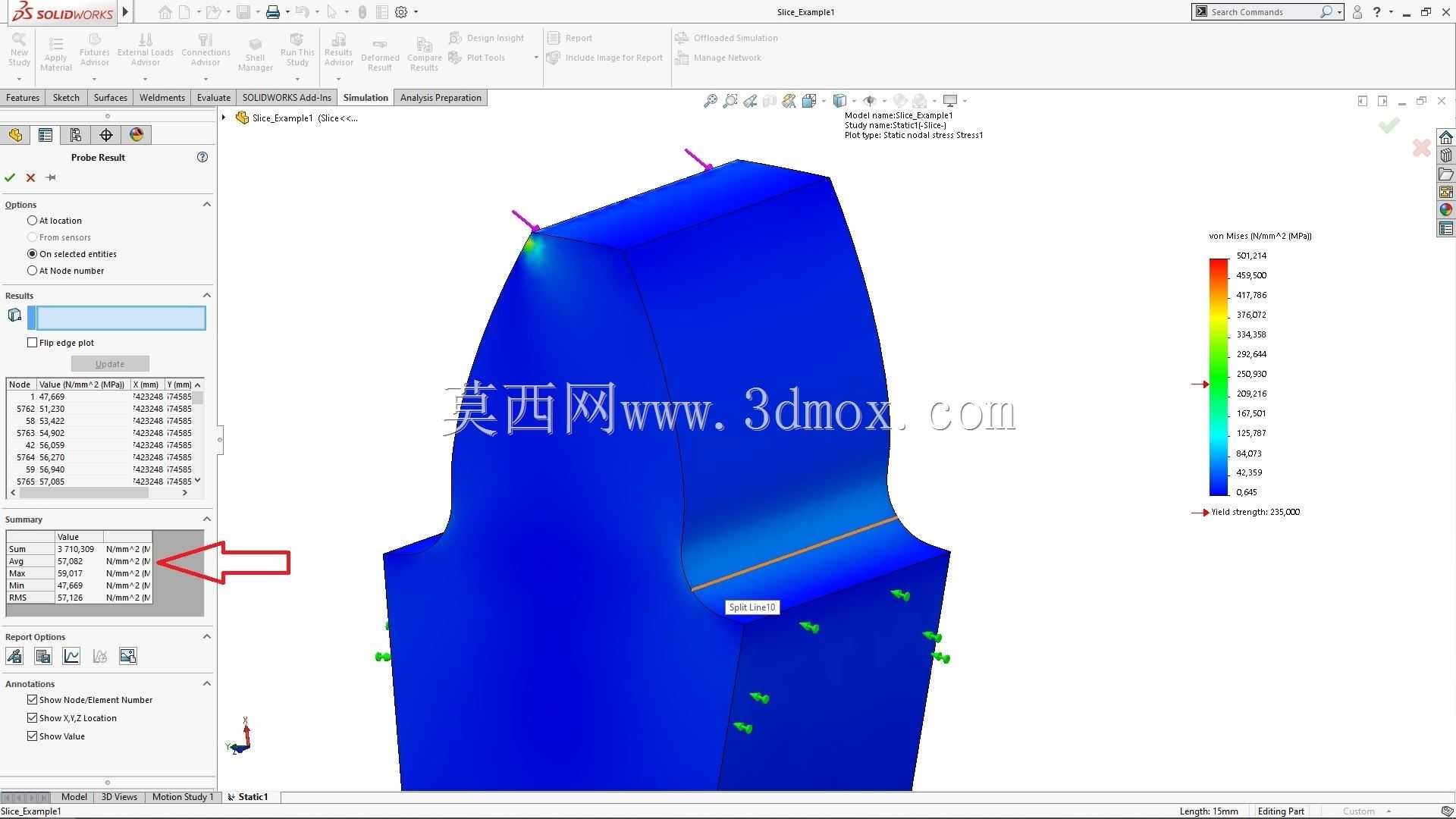Open the 3D Views bottom tab

tap(119, 797)
